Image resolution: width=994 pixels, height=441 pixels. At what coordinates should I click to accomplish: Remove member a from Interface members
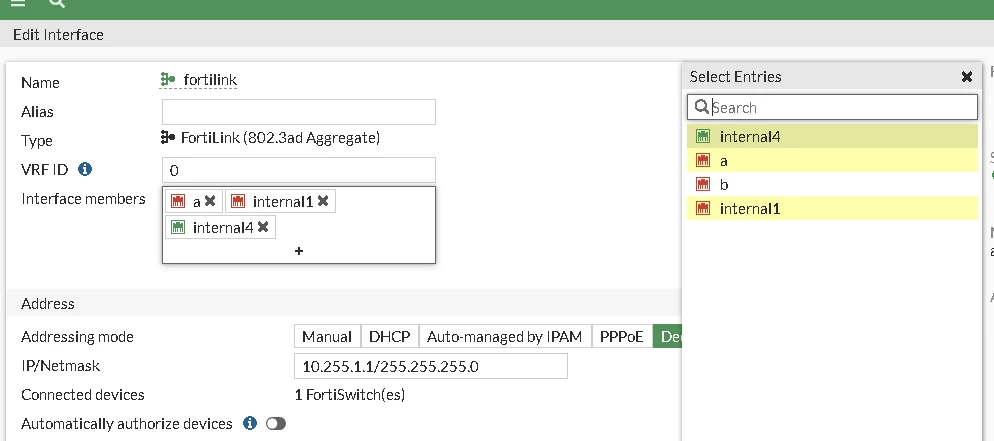210,201
